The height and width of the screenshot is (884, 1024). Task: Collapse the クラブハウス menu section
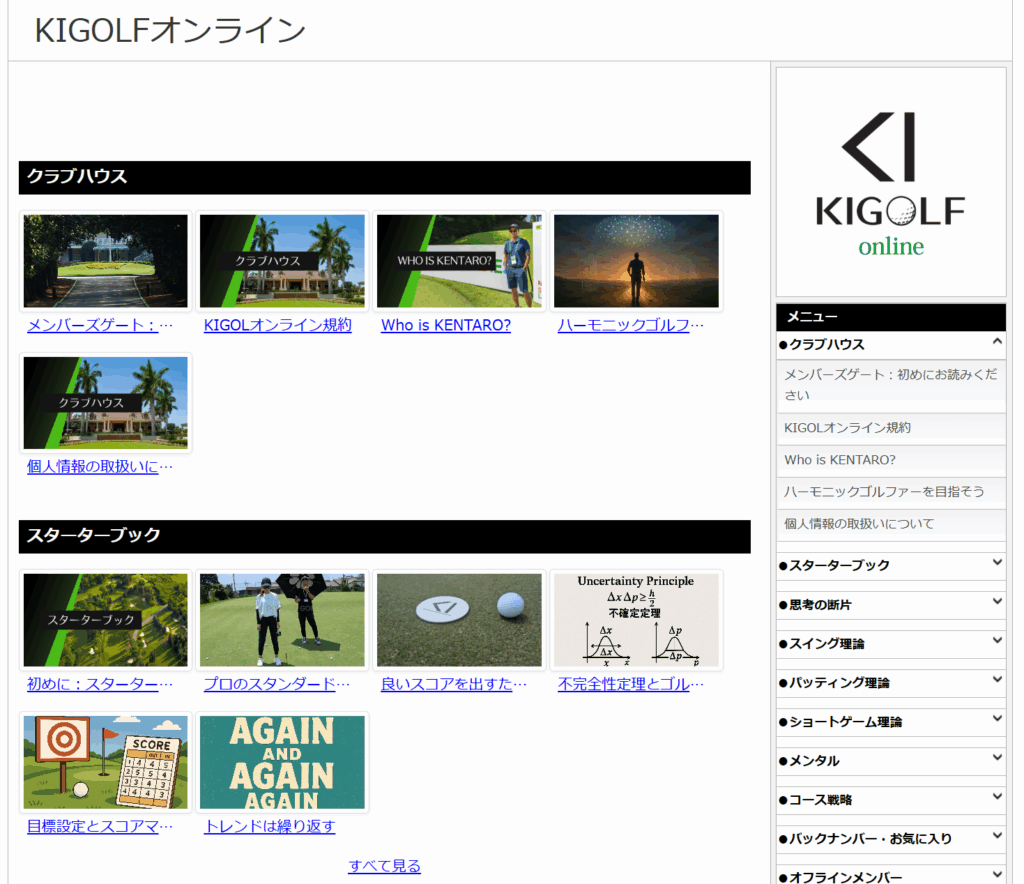pyautogui.click(x=996, y=343)
